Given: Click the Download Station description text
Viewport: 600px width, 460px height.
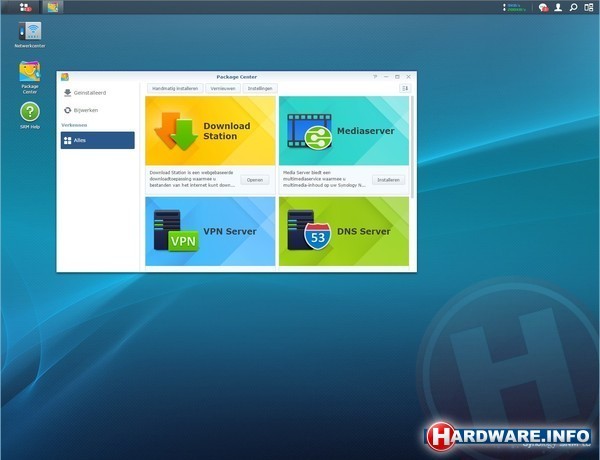Looking at the screenshot, I should click(x=192, y=179).
